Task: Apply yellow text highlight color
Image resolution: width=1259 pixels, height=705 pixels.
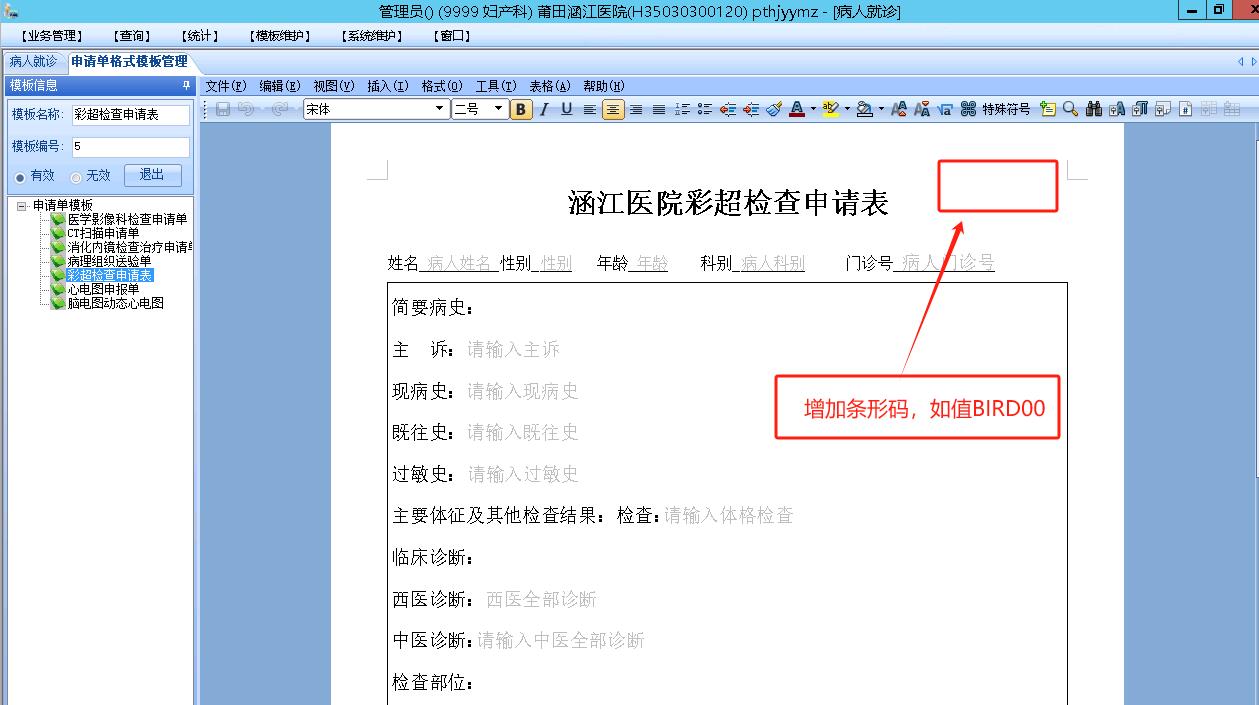Action: (831, 109)
